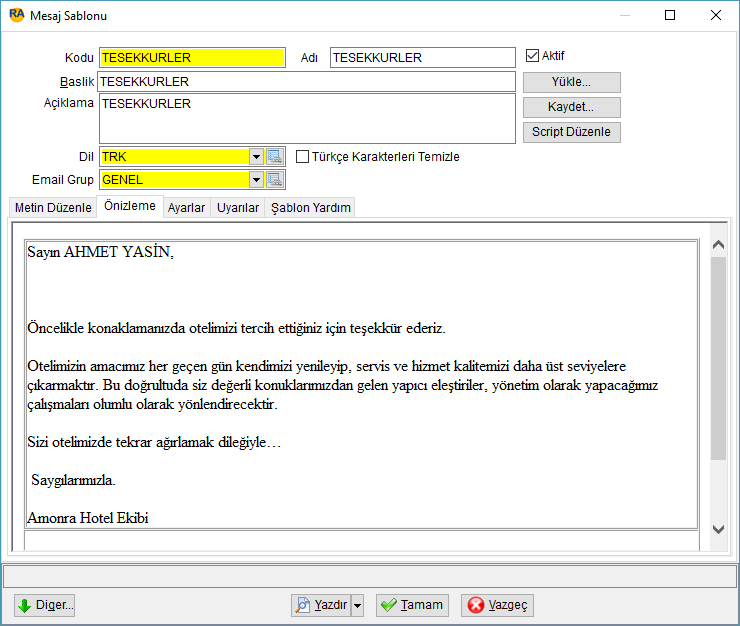740x626 pixels.
Task: Click into the Baslik input field
Action: [x=306, y=82]
